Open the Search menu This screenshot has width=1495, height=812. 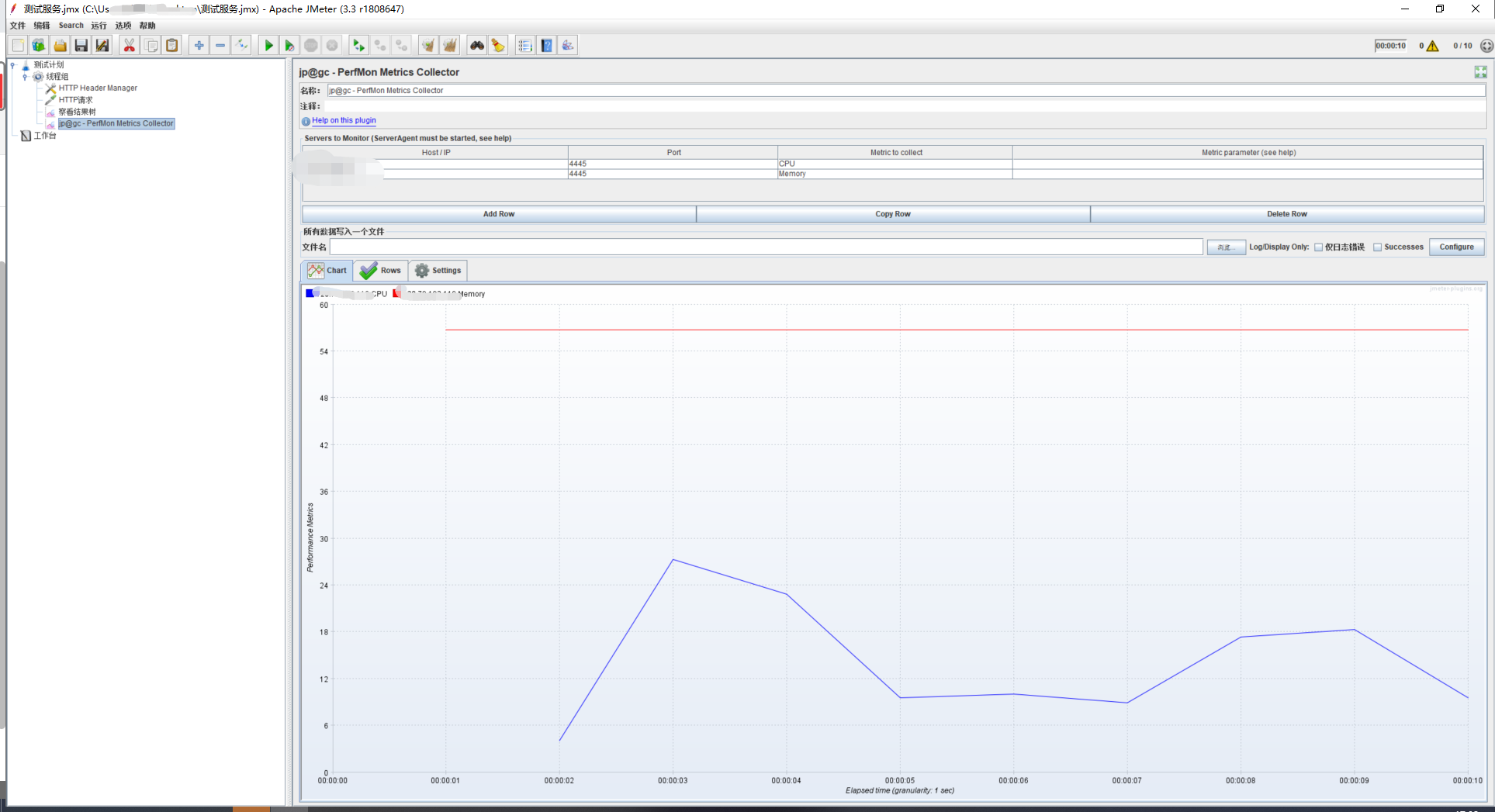(x=71, y=26)
